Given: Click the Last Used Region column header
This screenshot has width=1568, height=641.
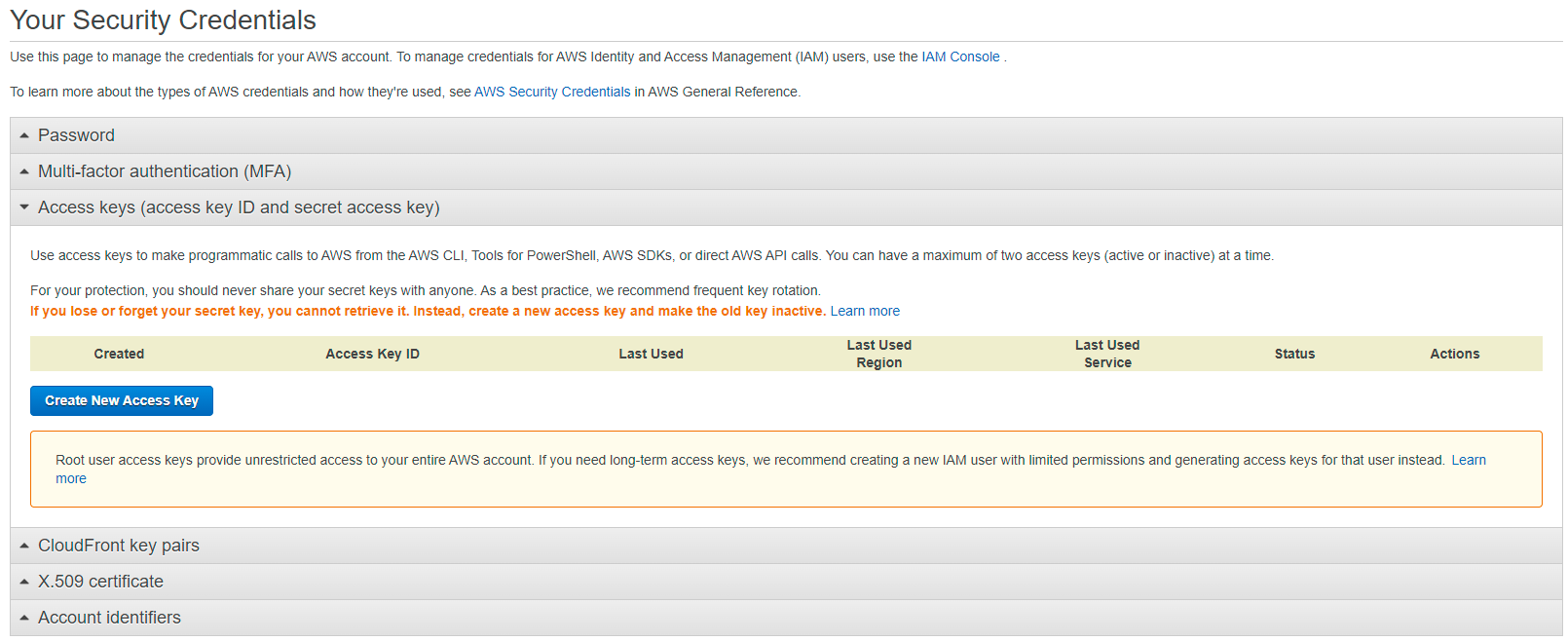Looking at the screenshot, I should click(x=879, y=354).
